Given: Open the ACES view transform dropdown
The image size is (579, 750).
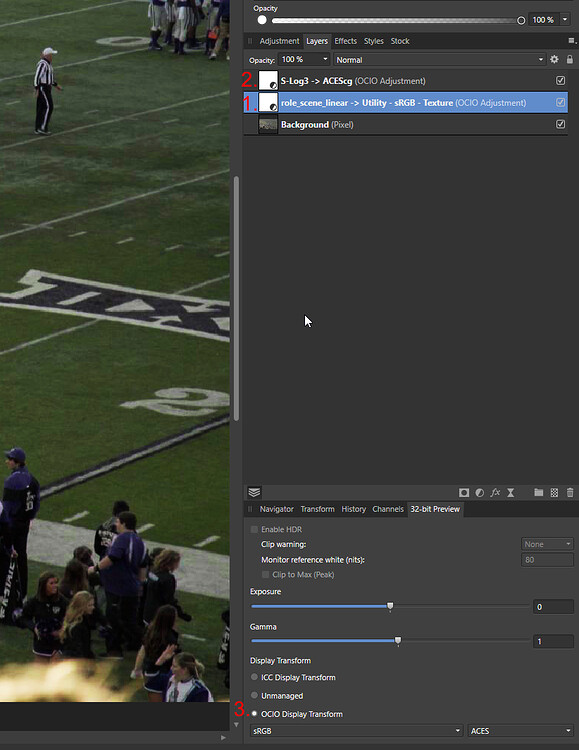Looking at the screenshot, I should [x=520, y=731].
